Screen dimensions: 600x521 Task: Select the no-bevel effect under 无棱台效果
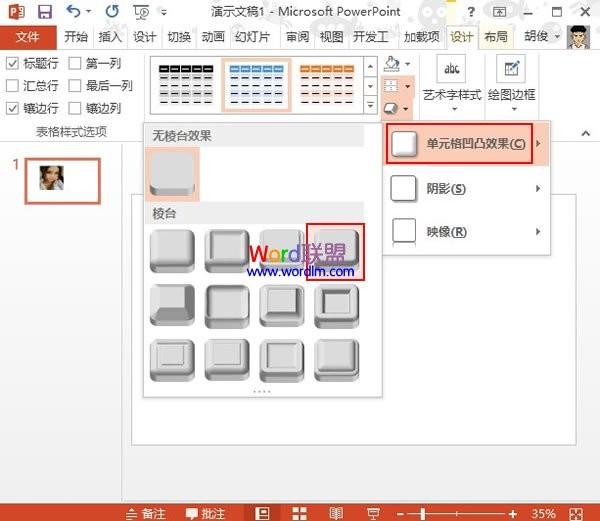pos(172,174)
